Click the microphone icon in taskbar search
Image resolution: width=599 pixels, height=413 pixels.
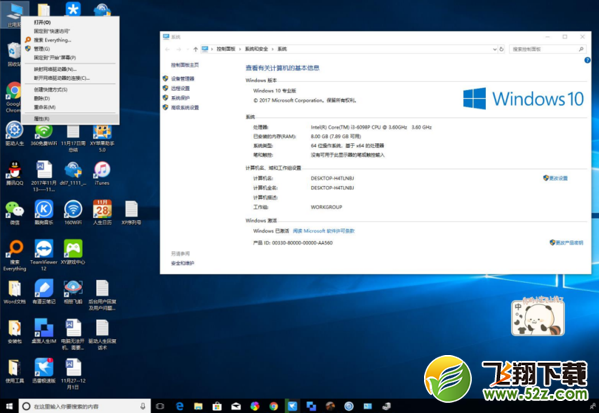(x=143, y=406)
